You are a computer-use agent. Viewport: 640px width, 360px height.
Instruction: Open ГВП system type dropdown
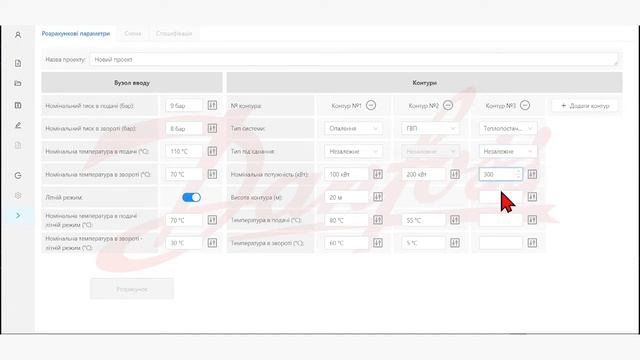pos(431,129)
